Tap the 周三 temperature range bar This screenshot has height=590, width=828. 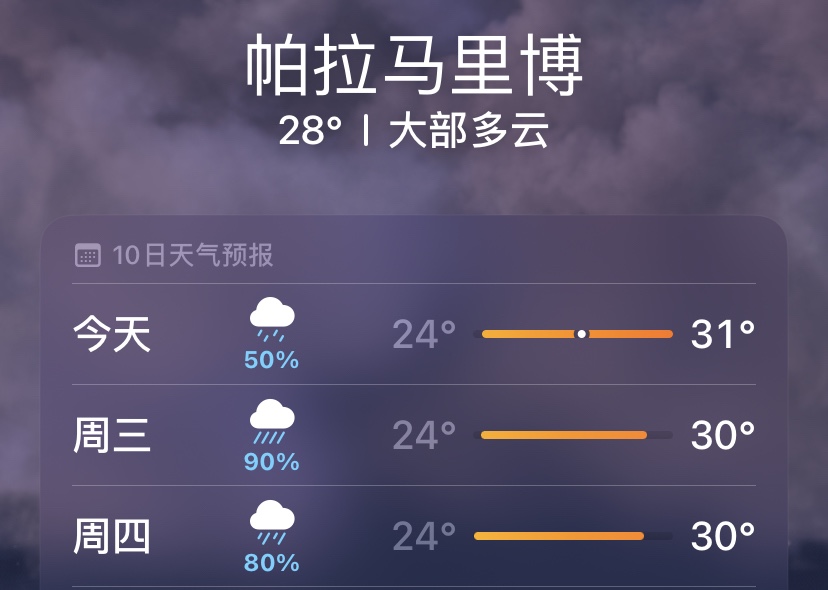click(573, 435)
